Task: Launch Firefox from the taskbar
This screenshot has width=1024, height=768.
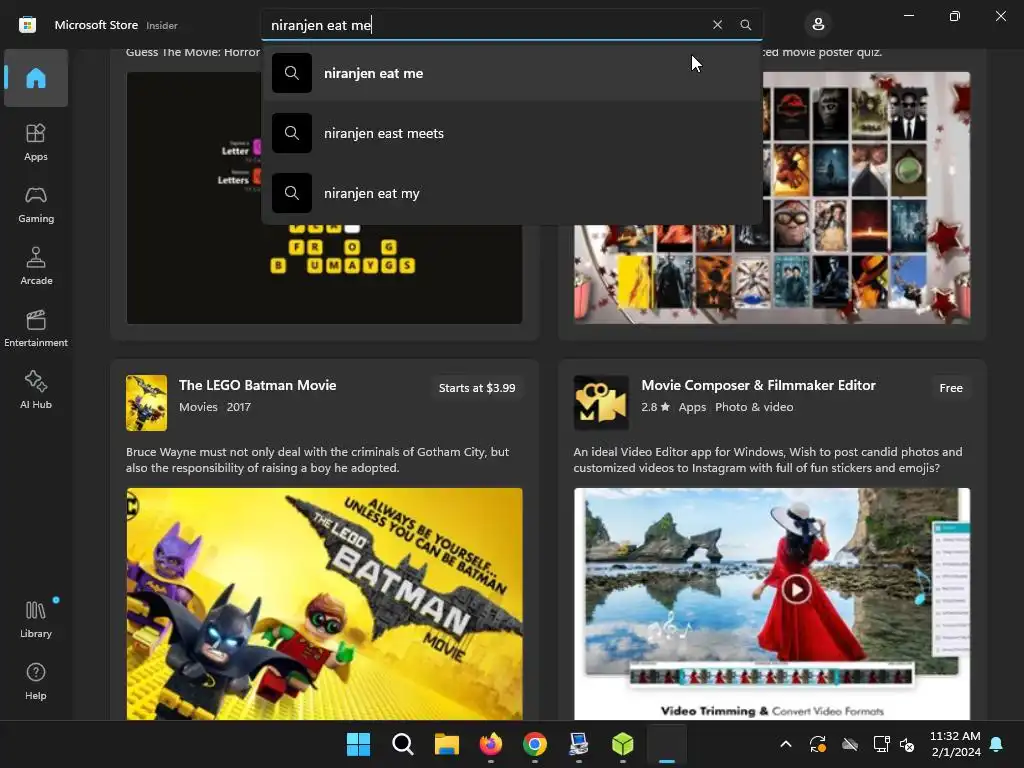Action: [490, 744]
